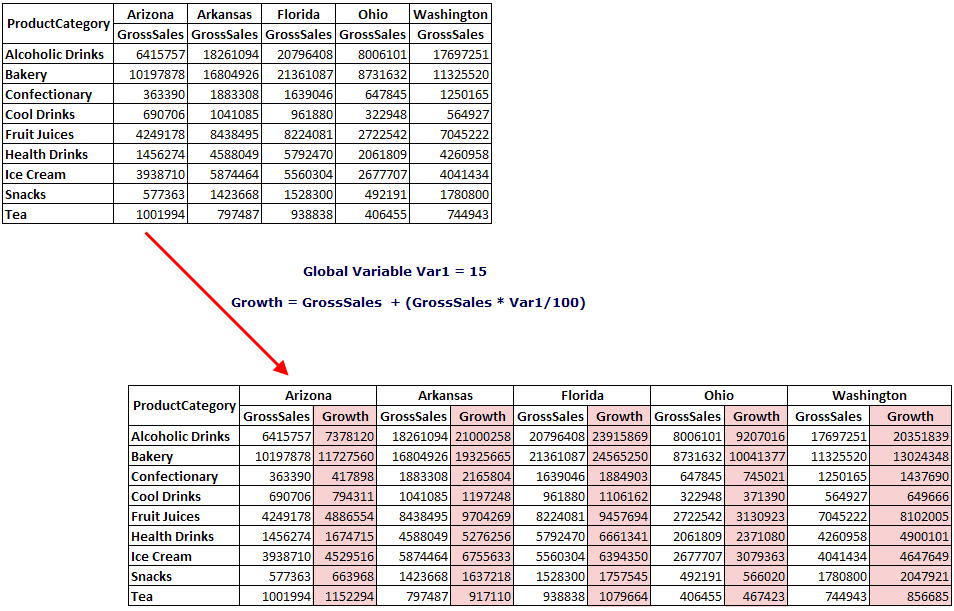Click the ProductCategory header in the top table
Image resolution: width=954 pixels, height=611 pixels.
point(58,24)
